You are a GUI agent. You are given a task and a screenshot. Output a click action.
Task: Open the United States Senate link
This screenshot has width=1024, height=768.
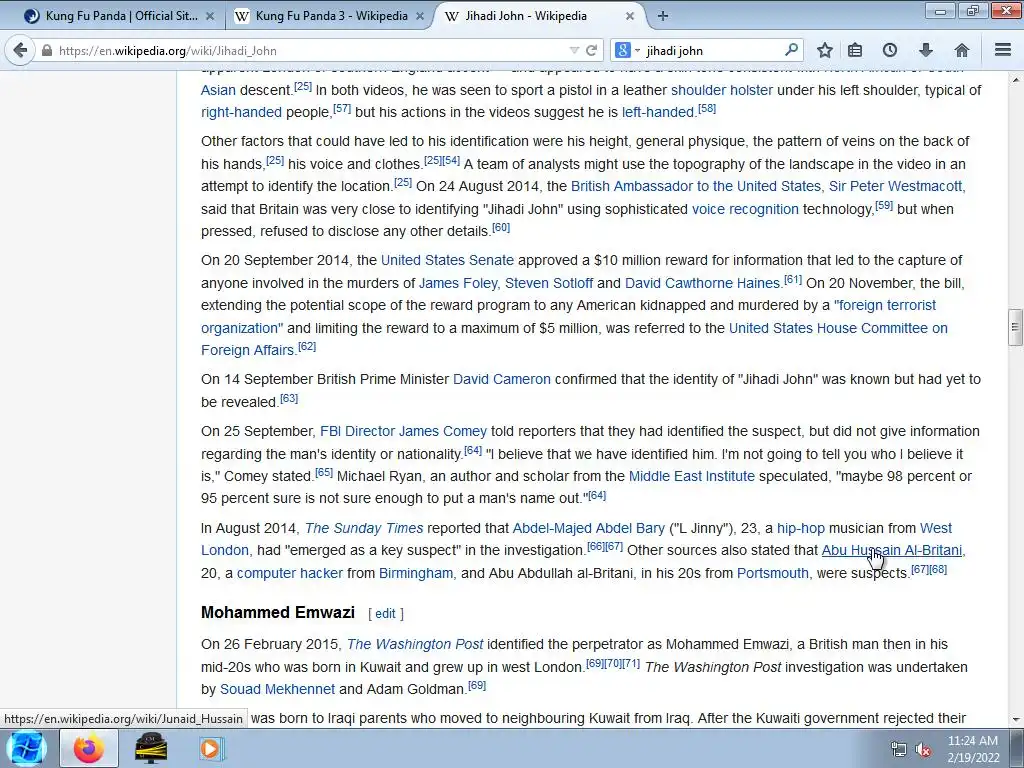[447, 260]
